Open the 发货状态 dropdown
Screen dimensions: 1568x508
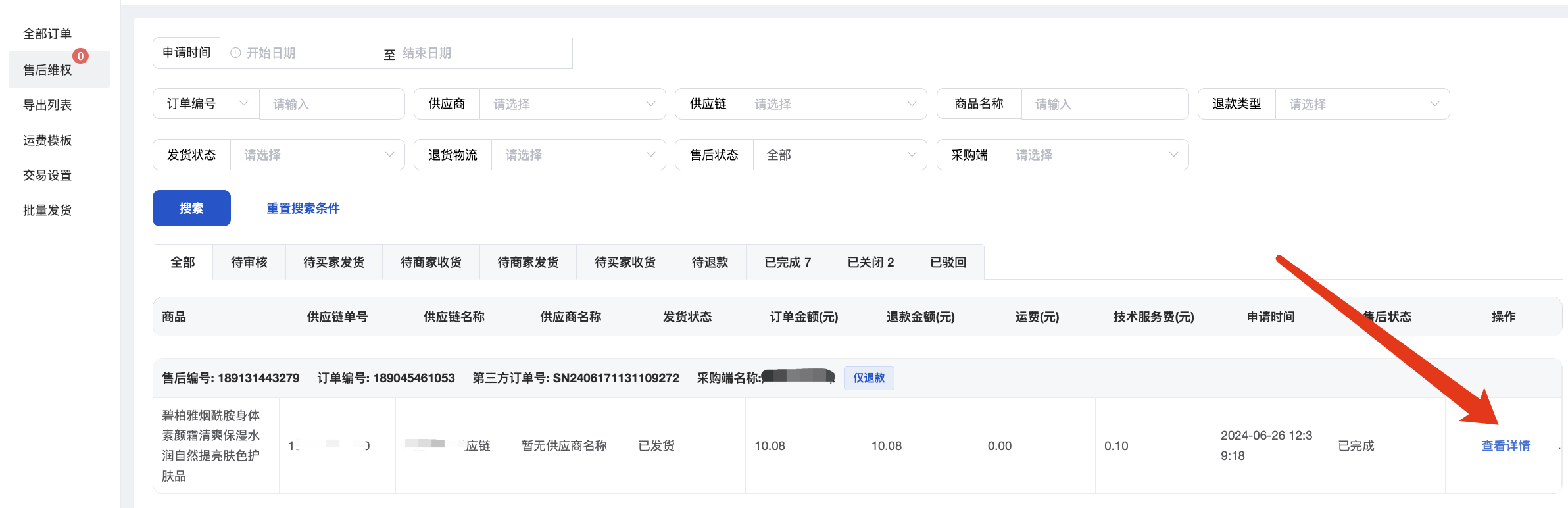(x=317, y=155)
